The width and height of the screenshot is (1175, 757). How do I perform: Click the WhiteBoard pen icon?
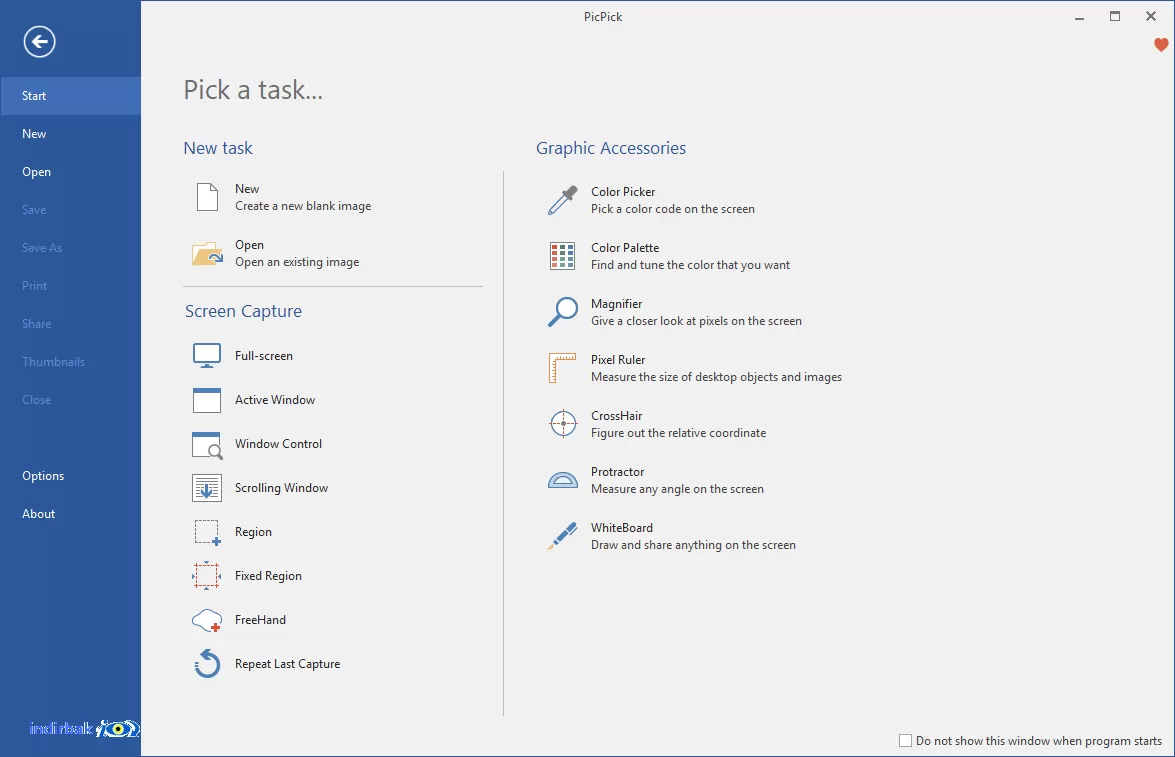pyautogui.click(x=563, y=536)
